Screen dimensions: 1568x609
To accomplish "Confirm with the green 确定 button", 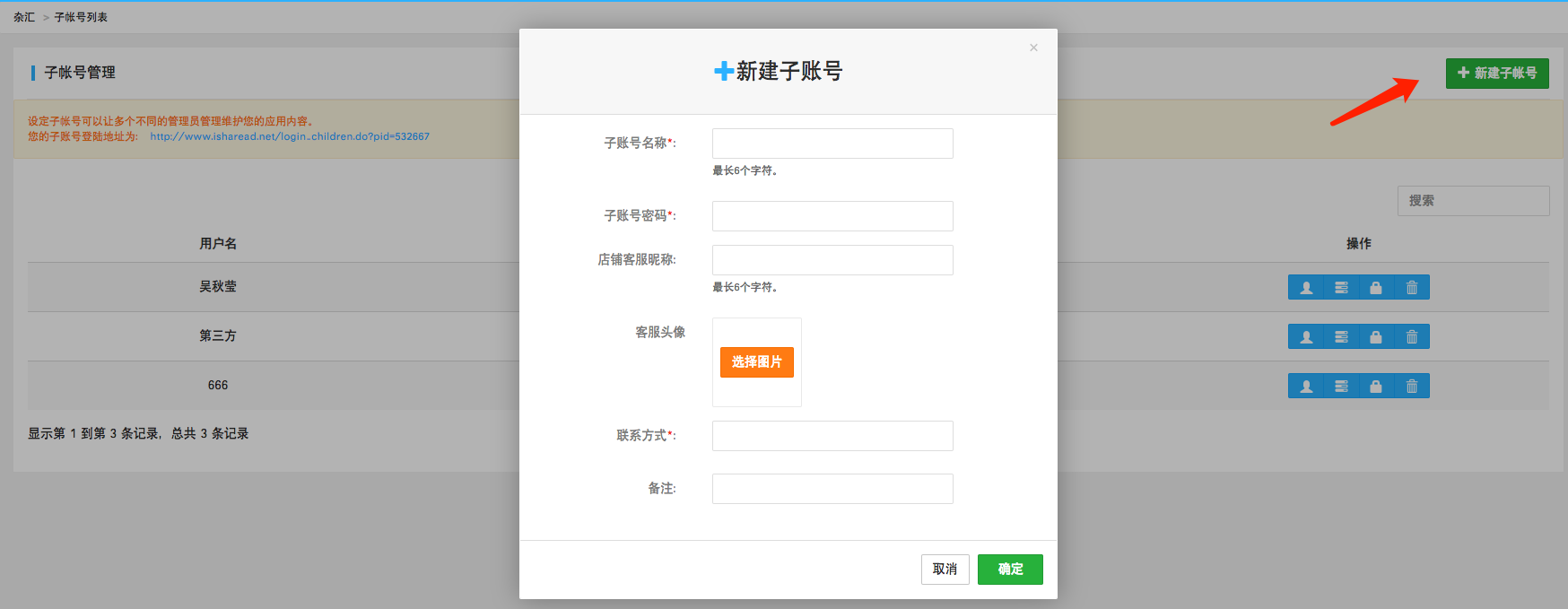I will (x=1010, y=570).
